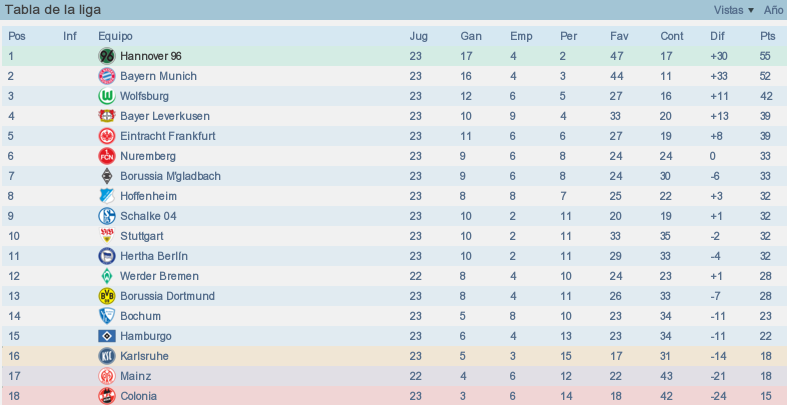The image size is (787, 405).
Task: Click the Nuremberg red crest icon
Action: (106, 156)
